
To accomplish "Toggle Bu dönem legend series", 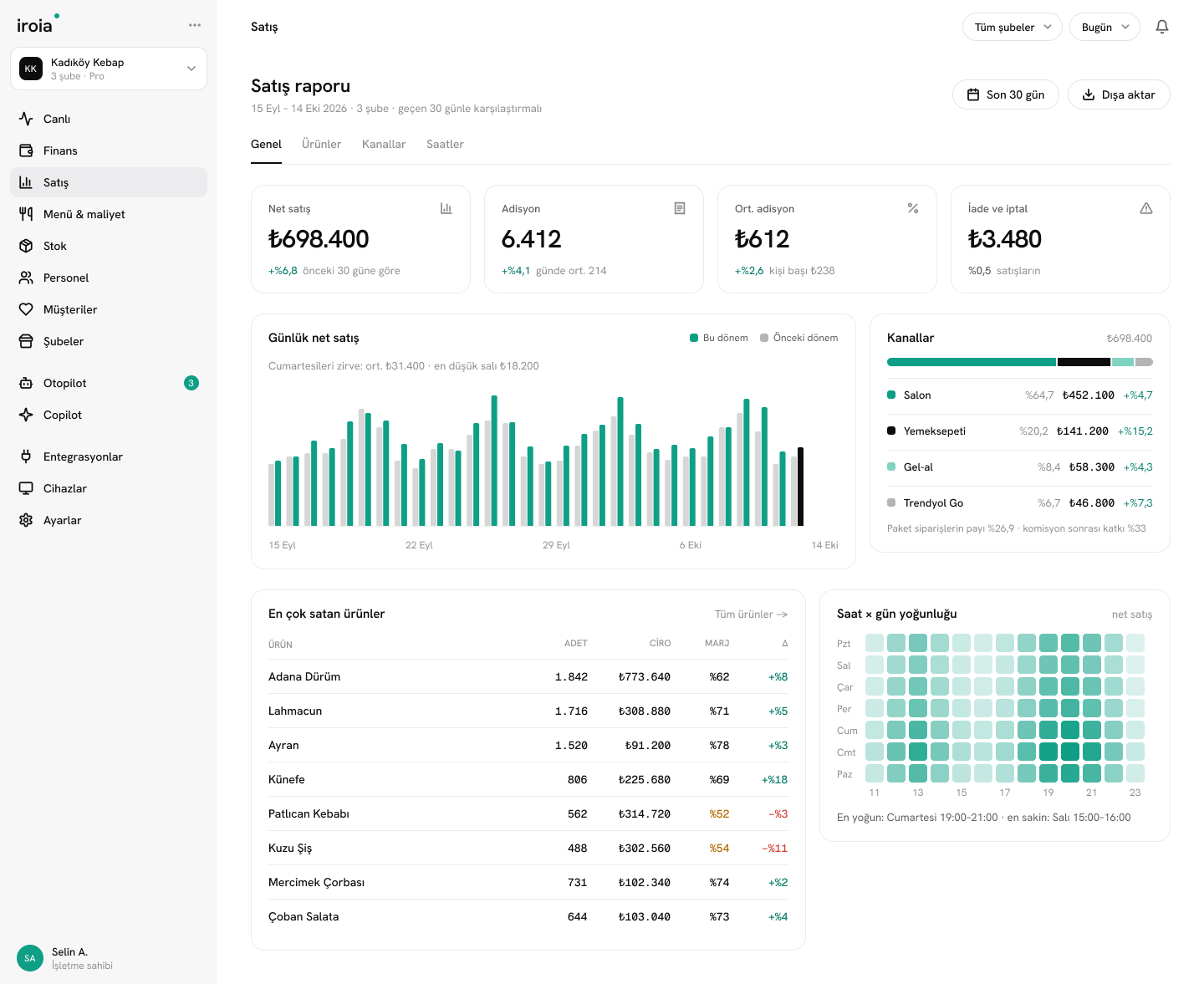I will coord(719,338).
